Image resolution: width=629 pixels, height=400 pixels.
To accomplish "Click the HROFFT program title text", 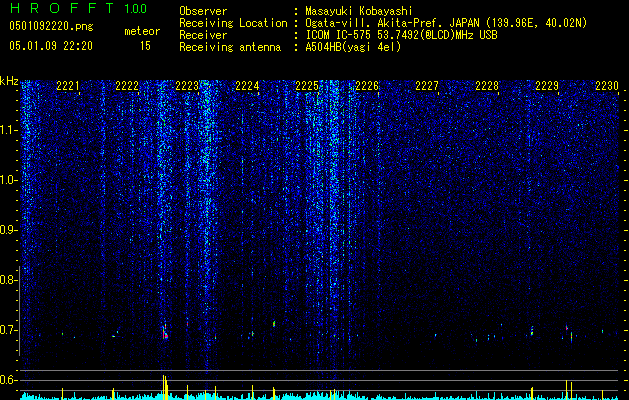I will 63,8.
